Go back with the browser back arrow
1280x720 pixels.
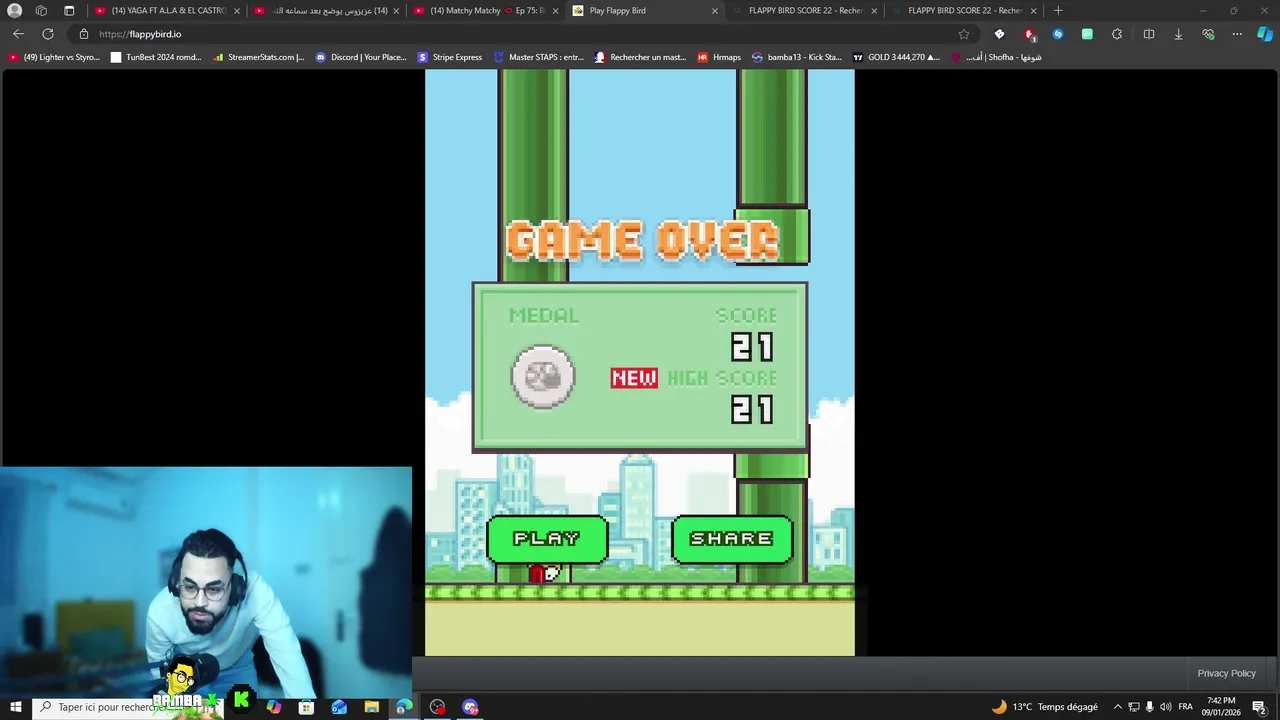pyautogui.click(x=18, y=34)
